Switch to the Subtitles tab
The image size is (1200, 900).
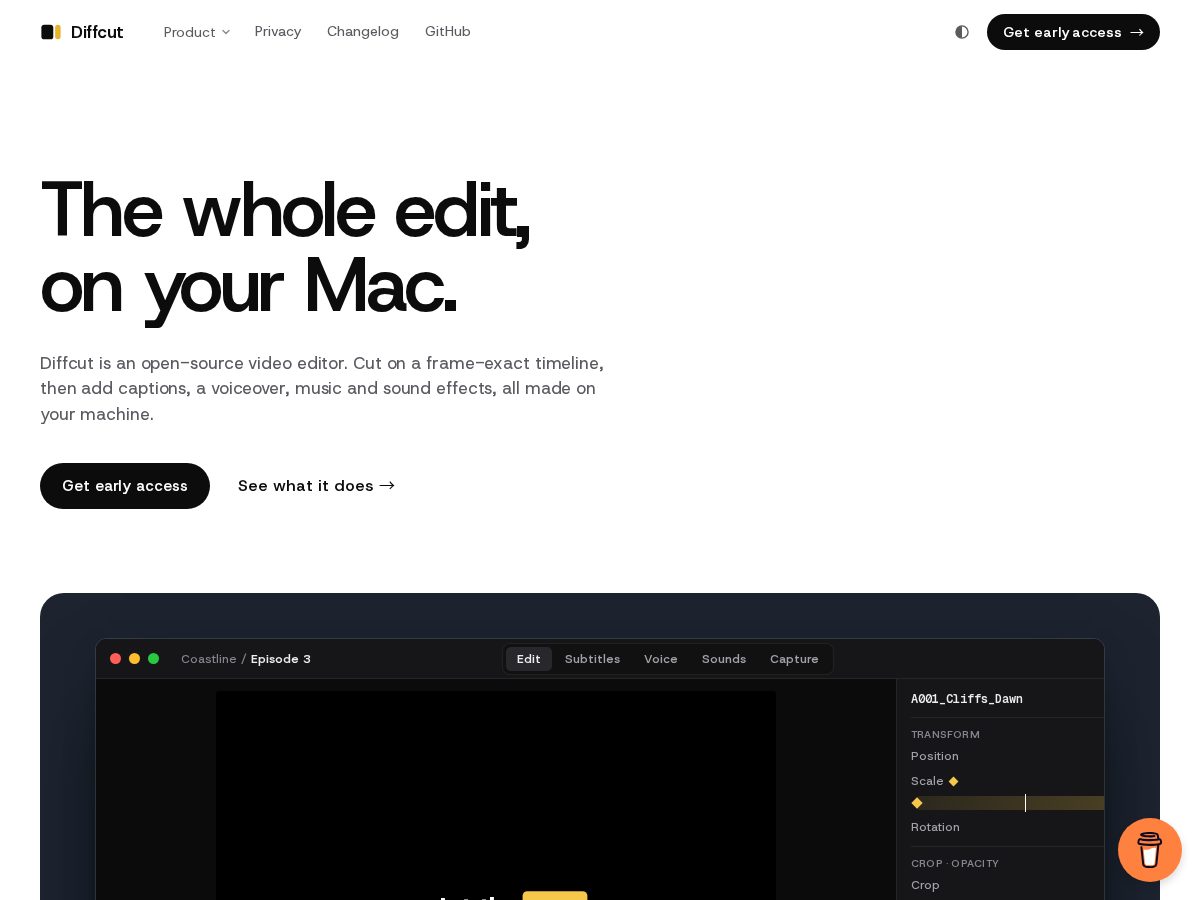pyautogui.click(x=592, y=659)
